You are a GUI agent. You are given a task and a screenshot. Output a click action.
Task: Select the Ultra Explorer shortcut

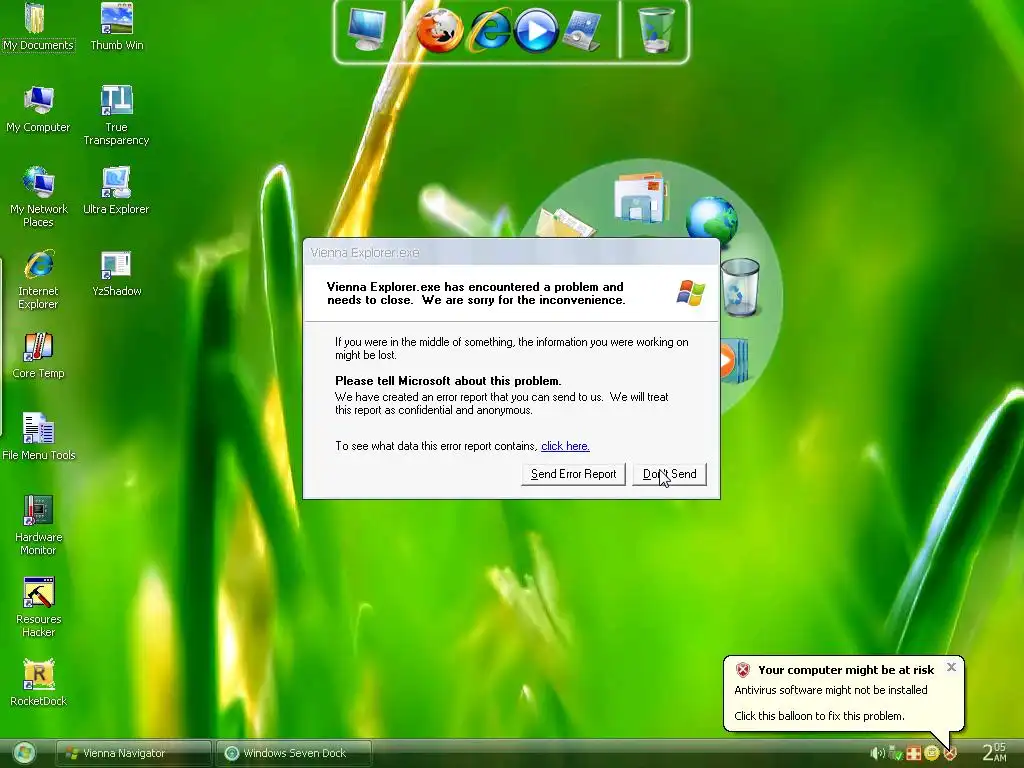click(116, 191)
